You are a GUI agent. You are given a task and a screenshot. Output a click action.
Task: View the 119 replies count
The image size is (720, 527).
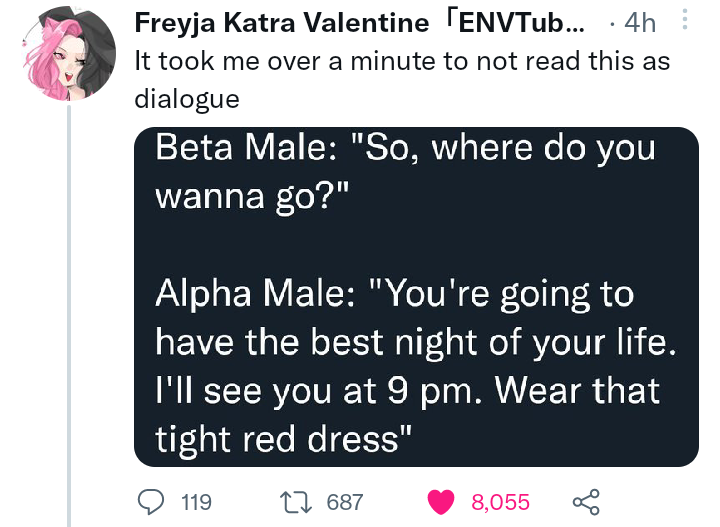(197, 502)
